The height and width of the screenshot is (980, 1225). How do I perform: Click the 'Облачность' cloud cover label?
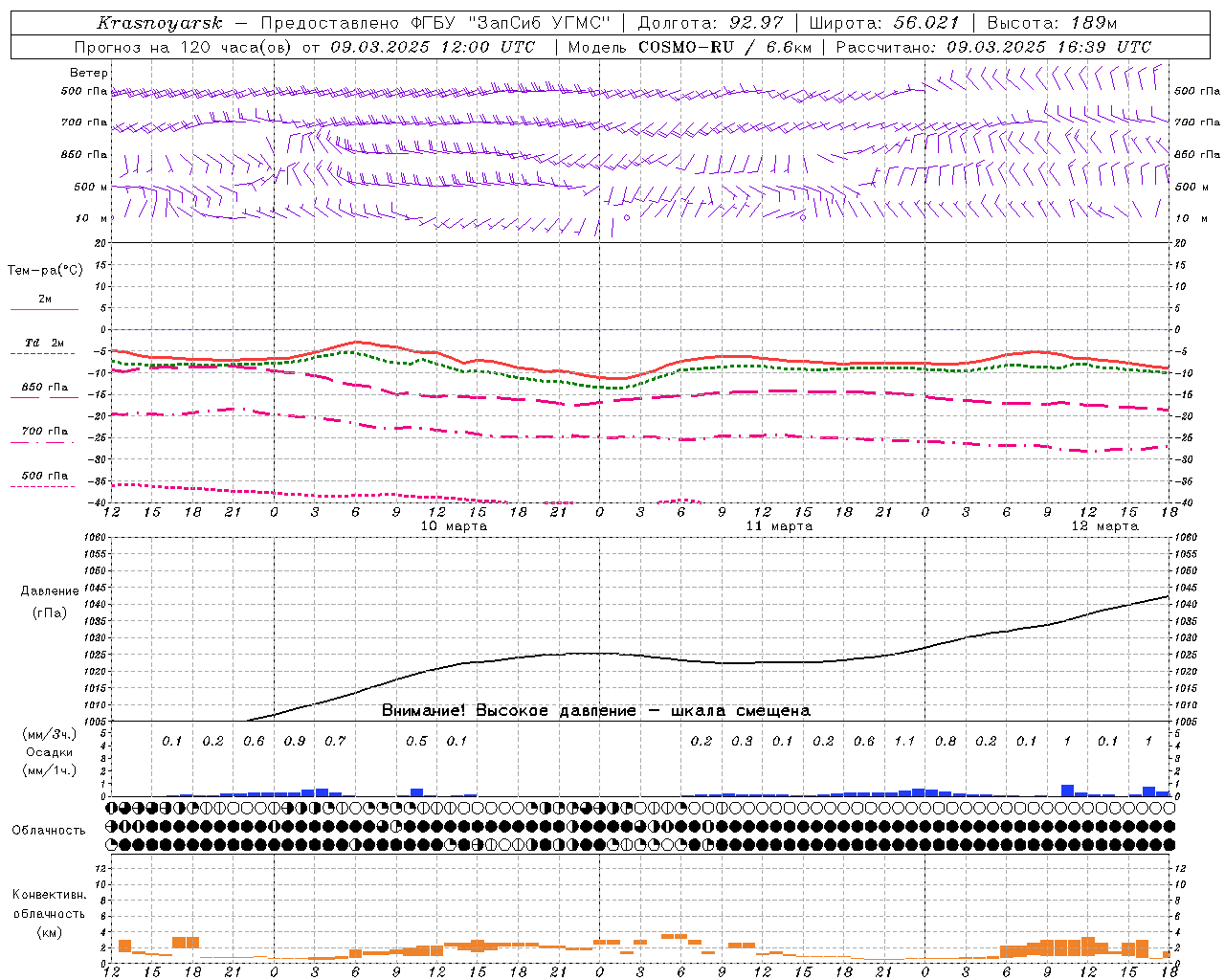[x=49, y=830]
